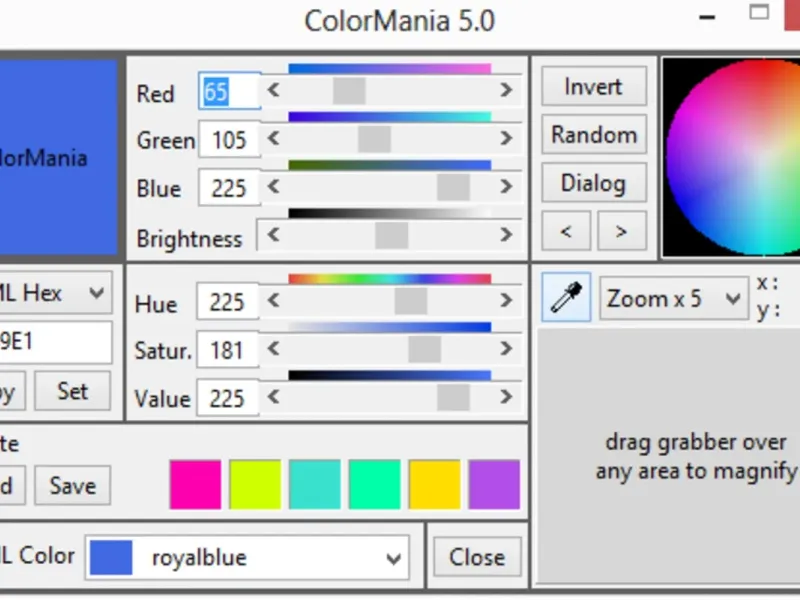Click the Set button

[x=72, y=391]
